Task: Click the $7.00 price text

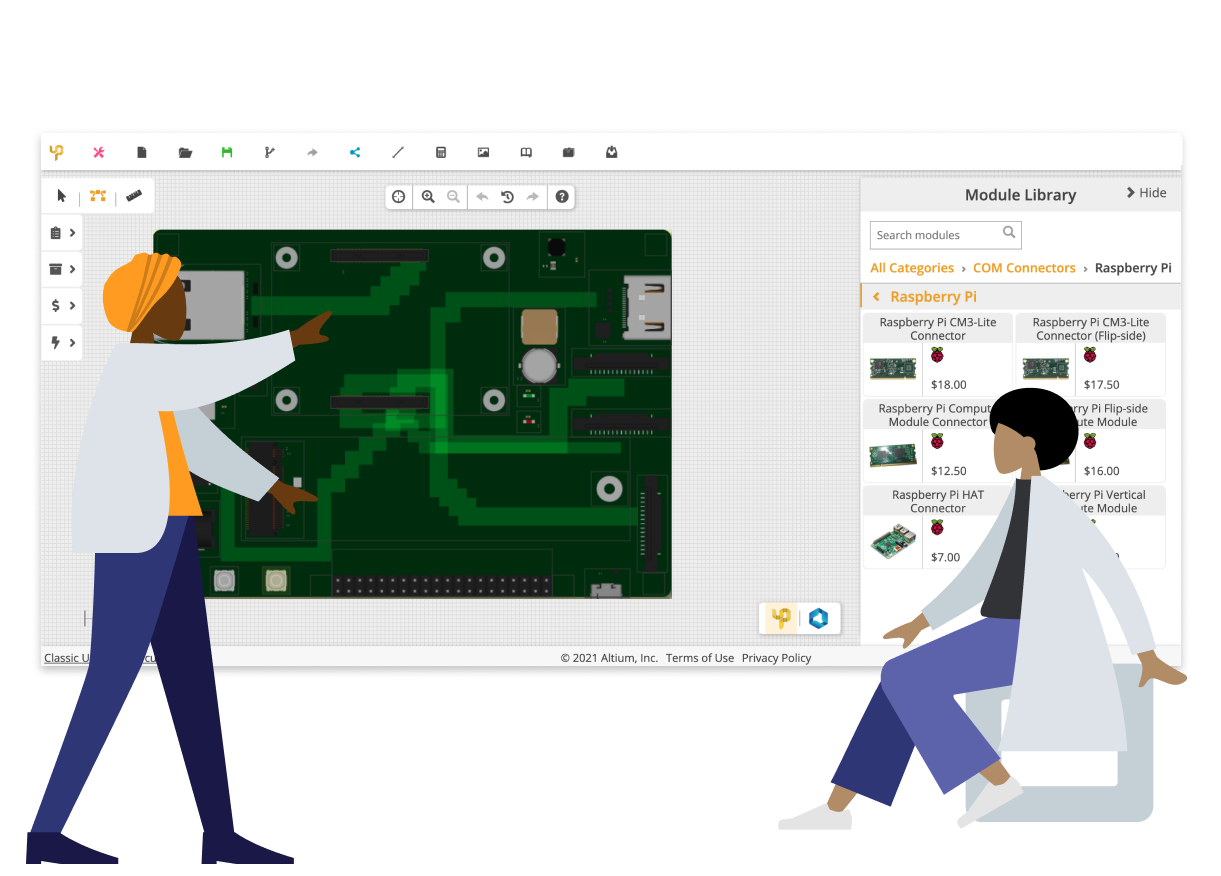Action: (x=945, y=558)
